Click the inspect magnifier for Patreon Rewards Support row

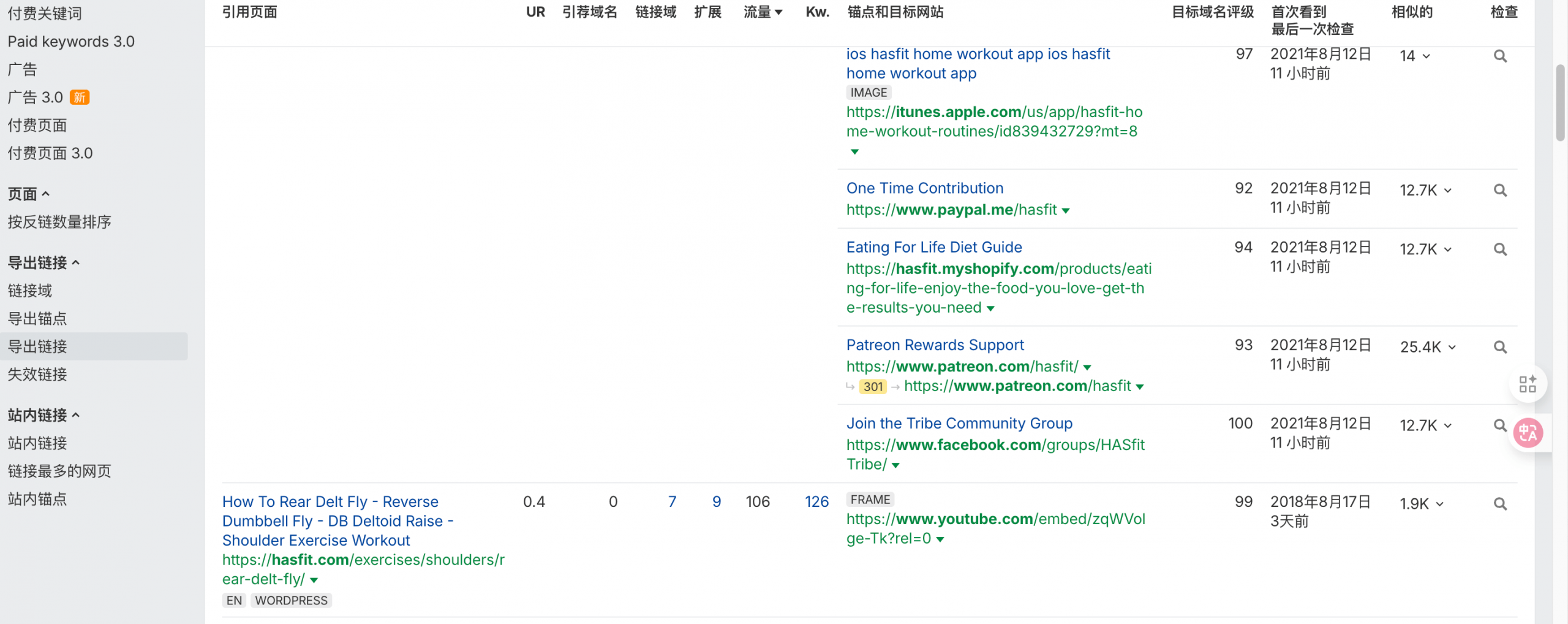[1500, 348]
